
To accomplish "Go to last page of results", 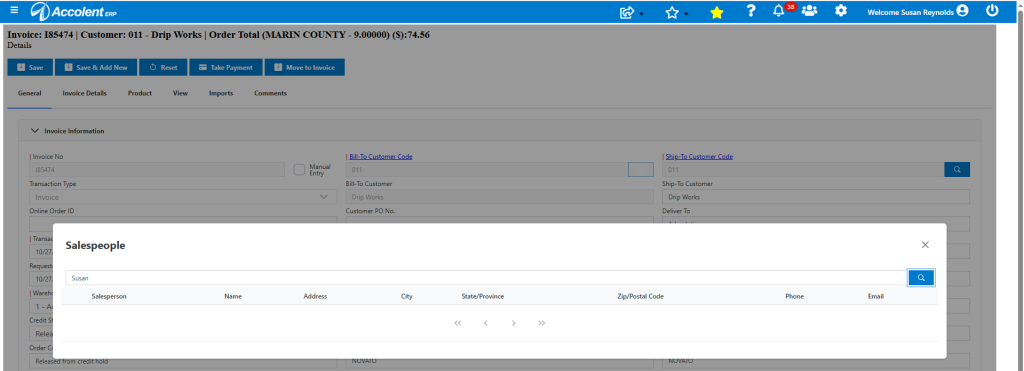I will click(541, 323).
